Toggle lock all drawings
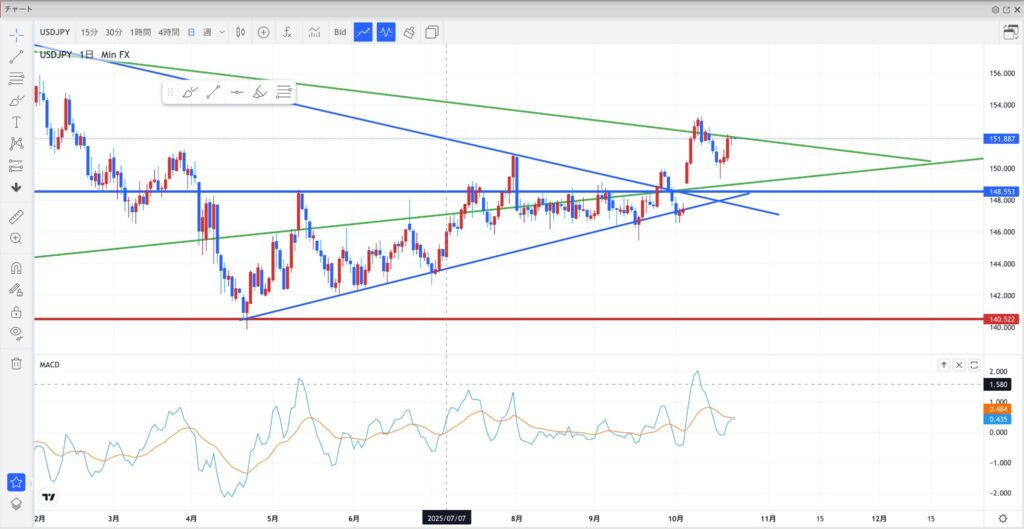Screen dimensions: 1024x529 click(16, 311)
